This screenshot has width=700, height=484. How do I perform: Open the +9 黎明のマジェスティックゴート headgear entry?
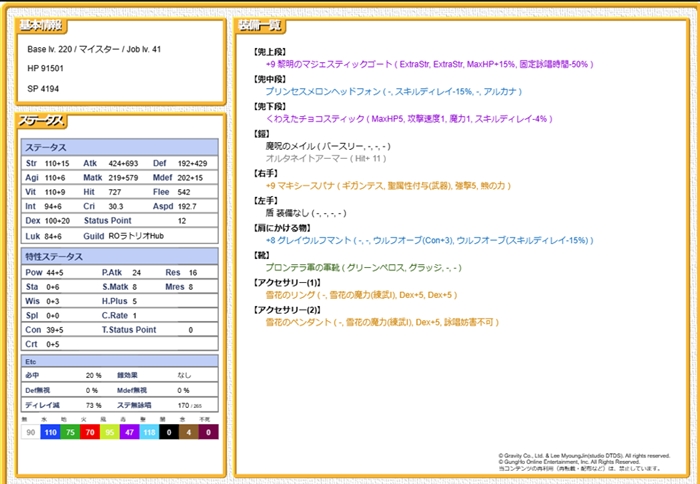point(329,63)
